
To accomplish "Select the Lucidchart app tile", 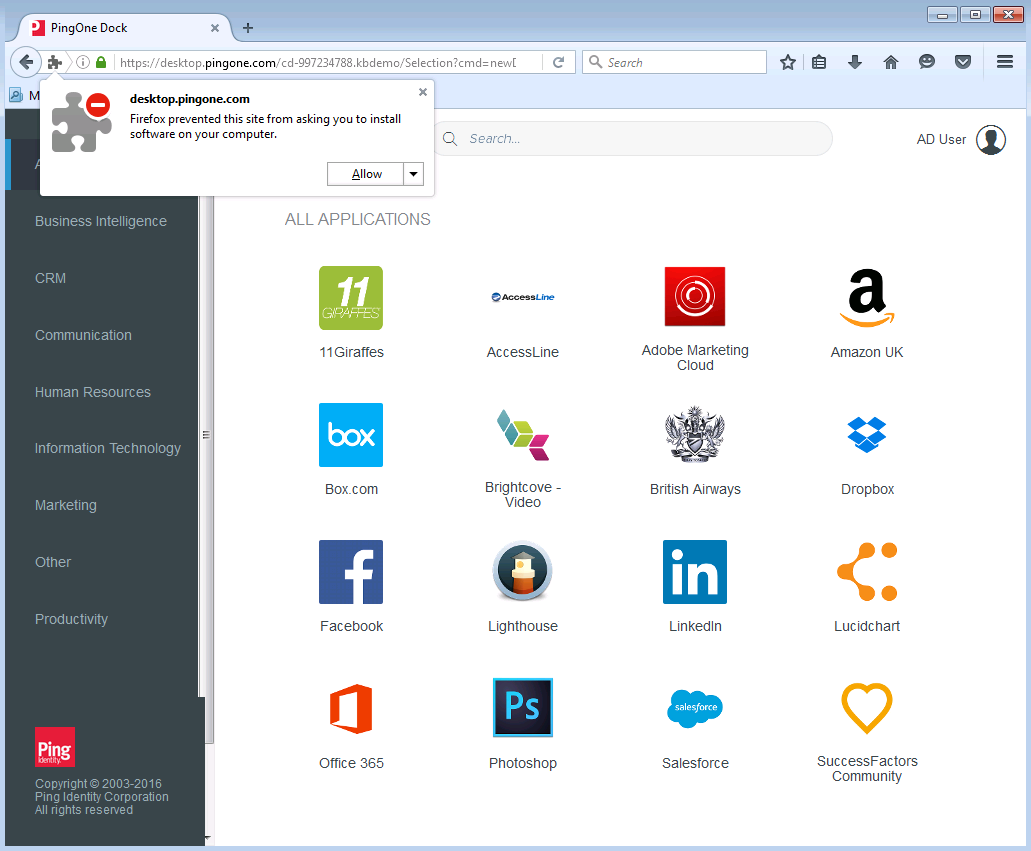I will pos(866,572).
